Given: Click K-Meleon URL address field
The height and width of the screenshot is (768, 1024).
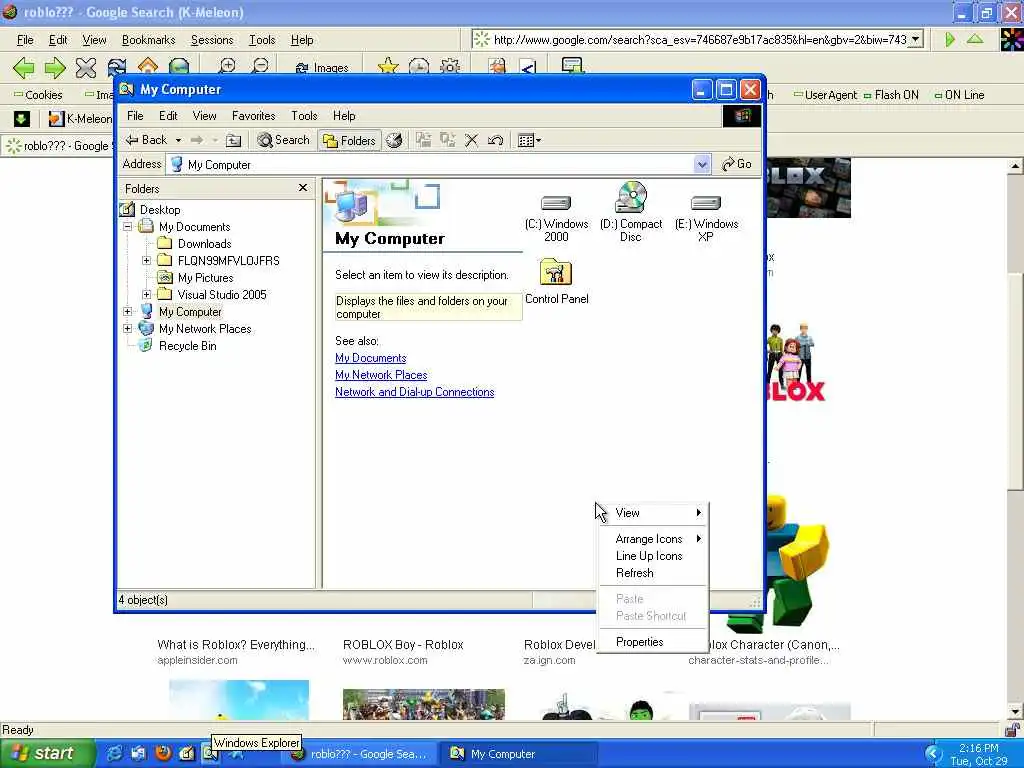Looking at the screenshot, I should [x=699, y=40].
